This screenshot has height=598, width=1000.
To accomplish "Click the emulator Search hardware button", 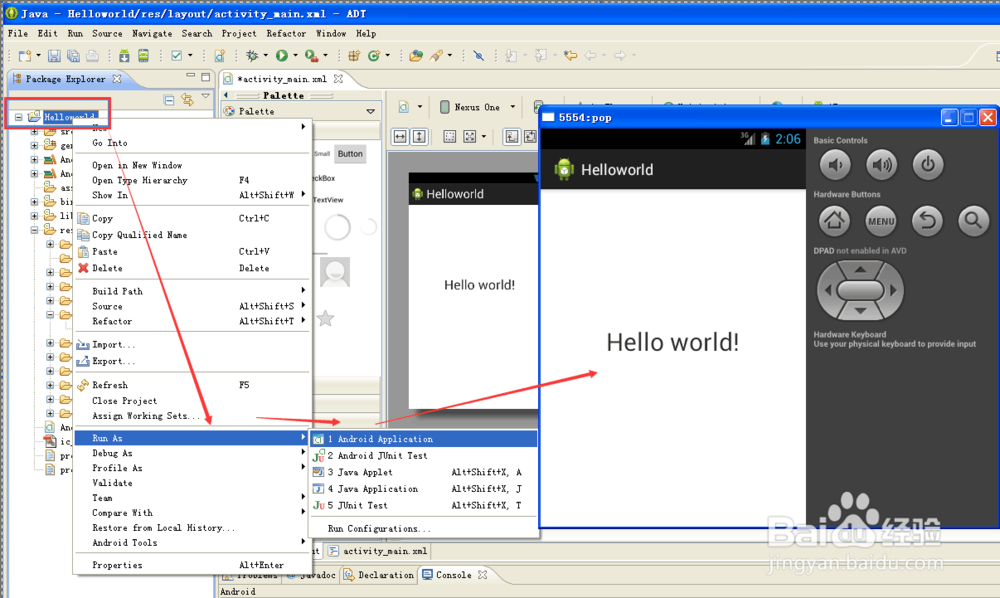I will coord(973,221).
